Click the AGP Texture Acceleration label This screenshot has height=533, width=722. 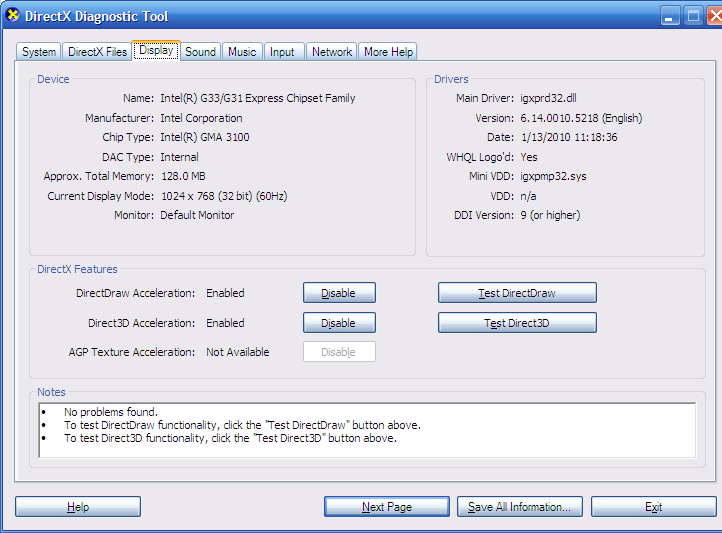point(132,352)
